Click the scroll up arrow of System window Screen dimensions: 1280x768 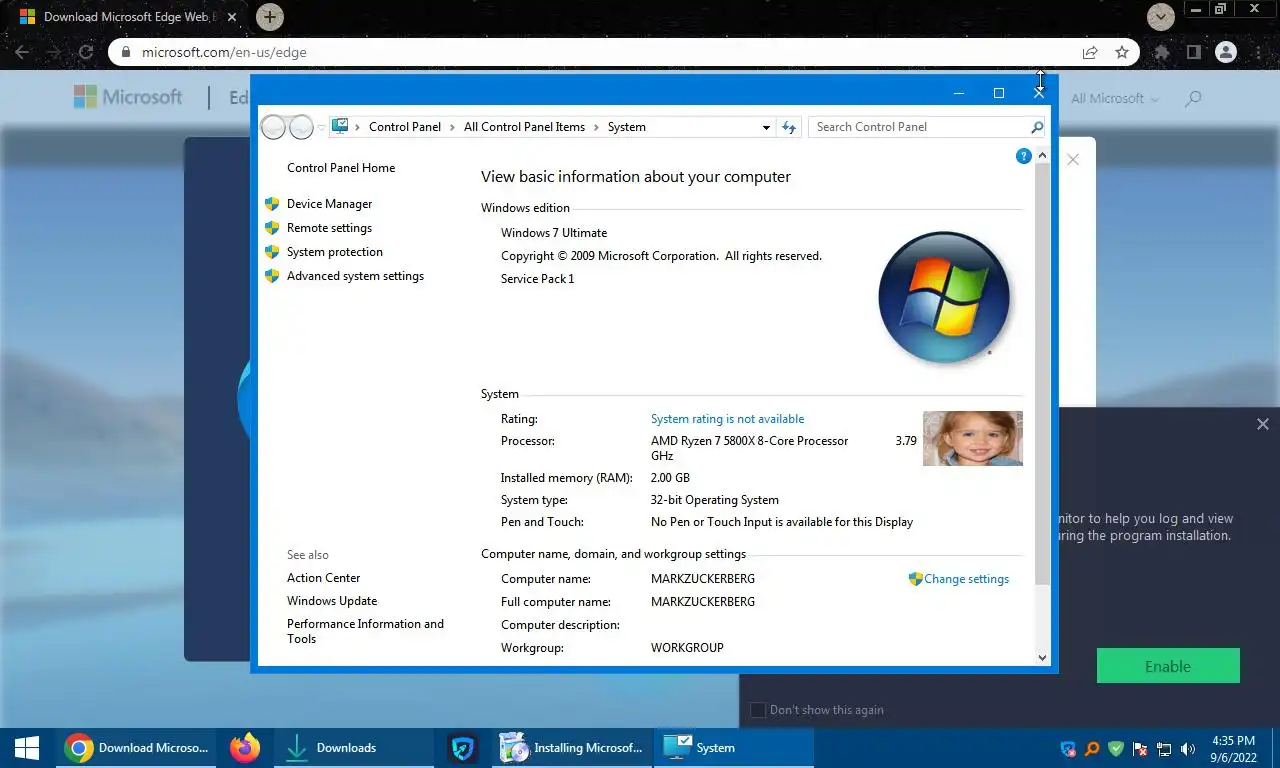click(1042, 156)
